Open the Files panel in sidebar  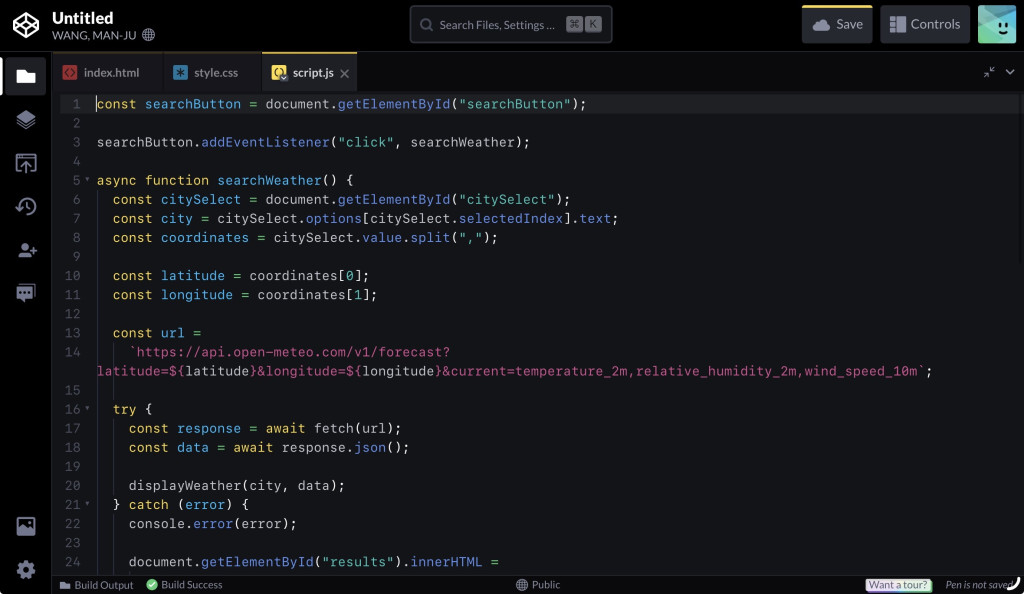[x=25, y=76]
